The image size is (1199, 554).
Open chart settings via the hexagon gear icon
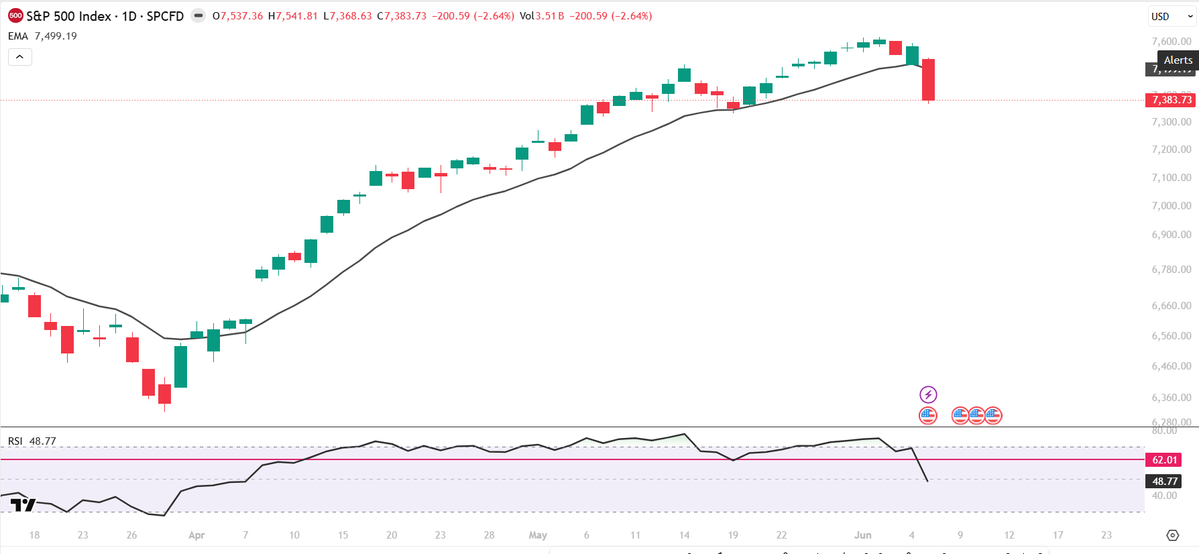[x=1172, y=536]
